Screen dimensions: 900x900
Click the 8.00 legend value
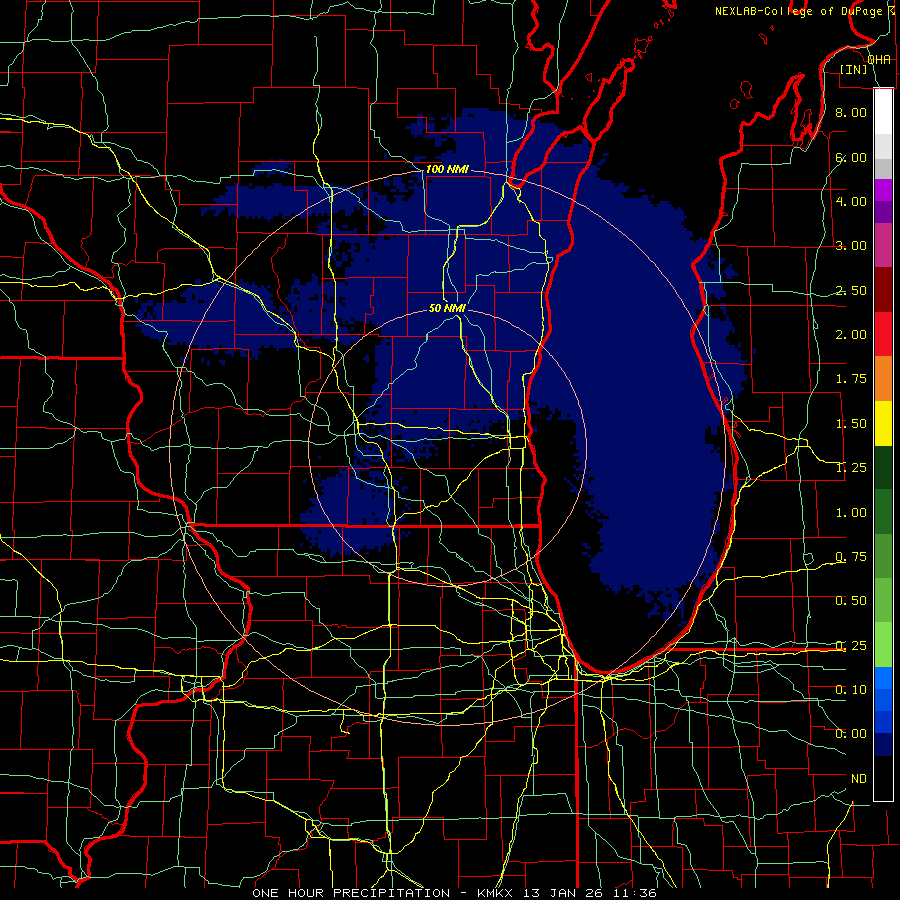[851, 112]
